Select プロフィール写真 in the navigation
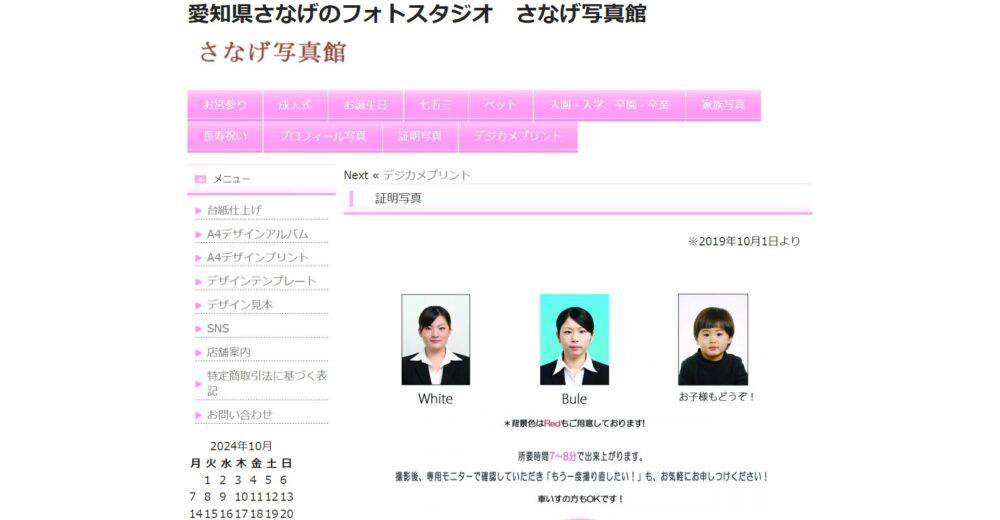This screenshot has width=1000, height=520. pos(323,136)
